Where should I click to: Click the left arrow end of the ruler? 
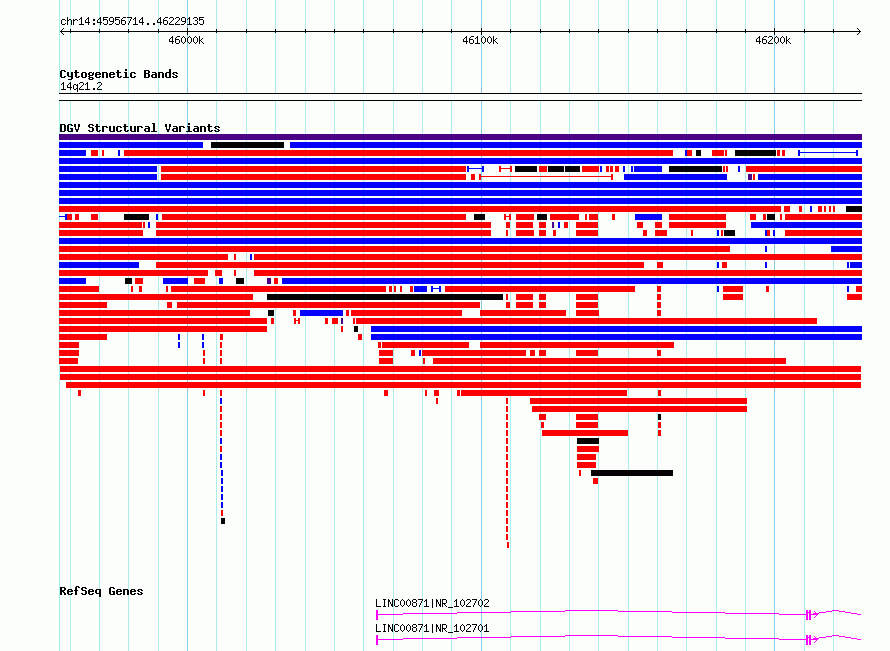coord(63,31)
